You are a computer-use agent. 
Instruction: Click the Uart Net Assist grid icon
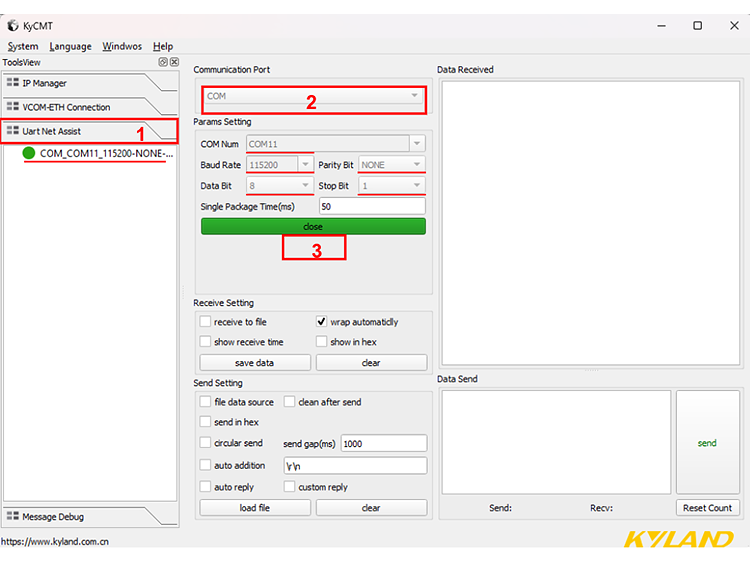(13, 131)
